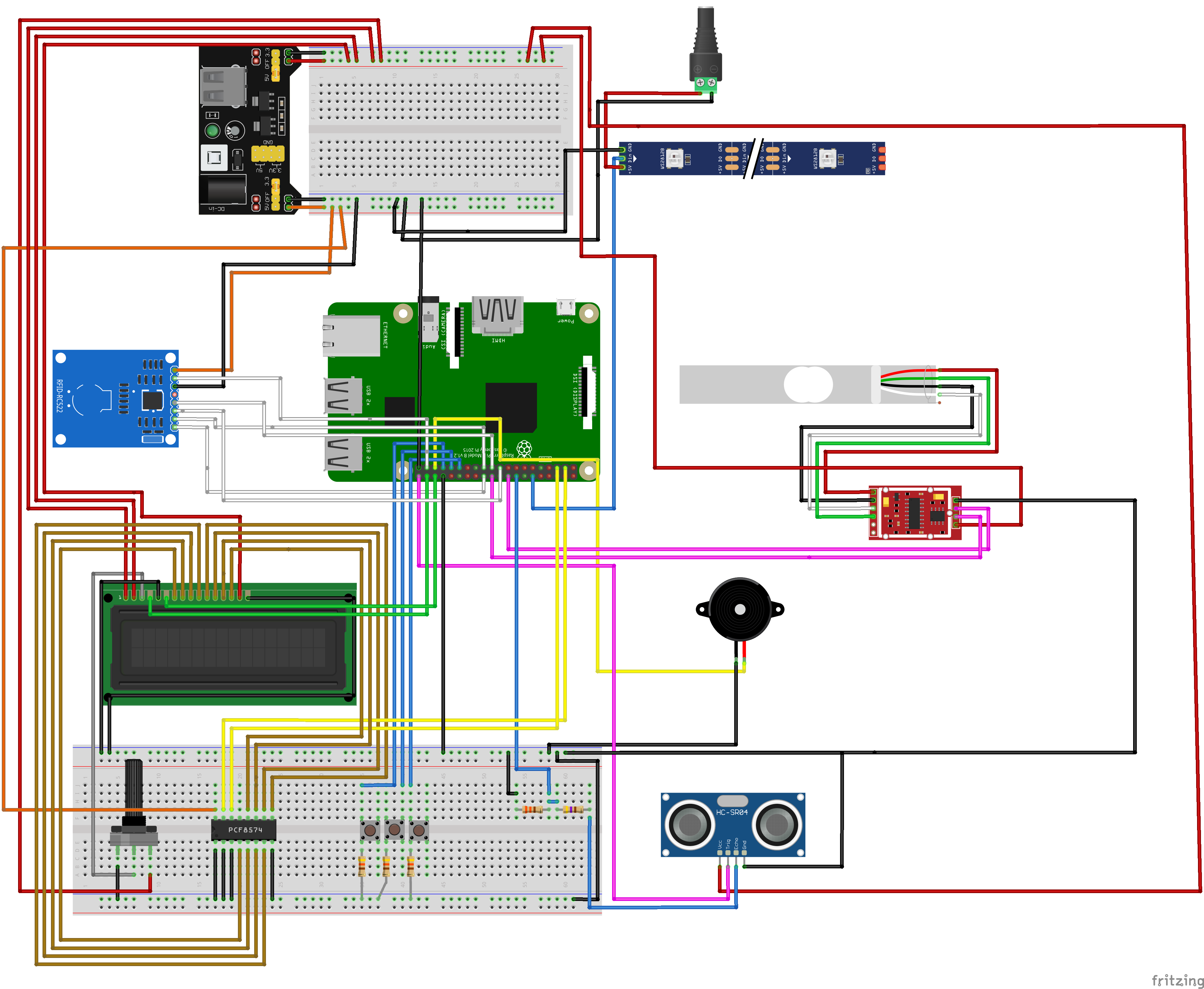Click the Pi micro-USB power port

pyautogui.click(x=566, y=308)
